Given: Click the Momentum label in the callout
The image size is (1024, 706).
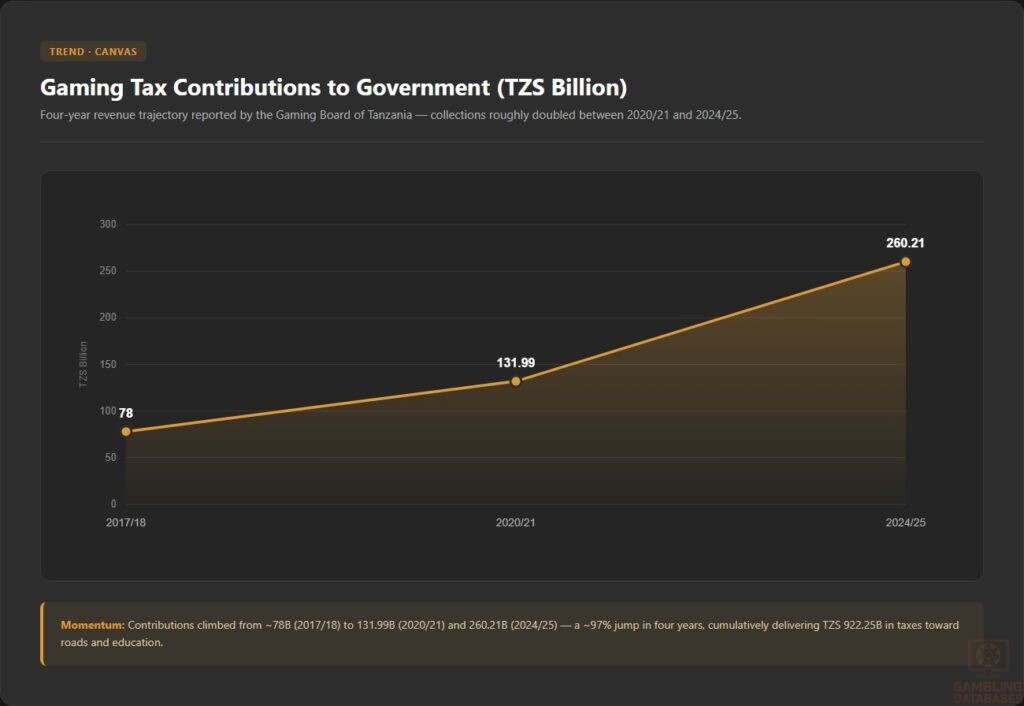Looking at the screenshot, I should (92, 625).
